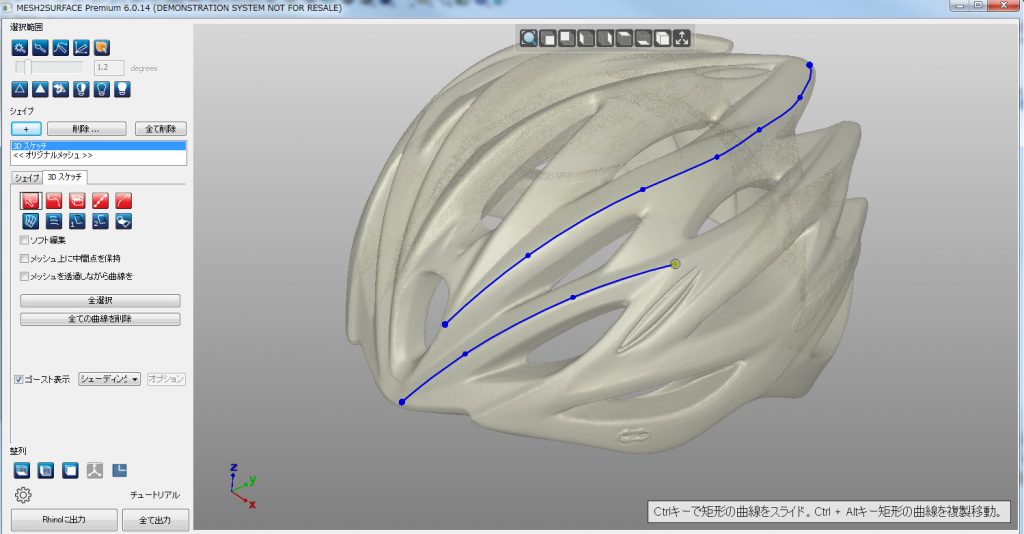This screenshot has height=534, width=1024.
Task: Click the gear icon in selection tools
Action: (19, 47)
